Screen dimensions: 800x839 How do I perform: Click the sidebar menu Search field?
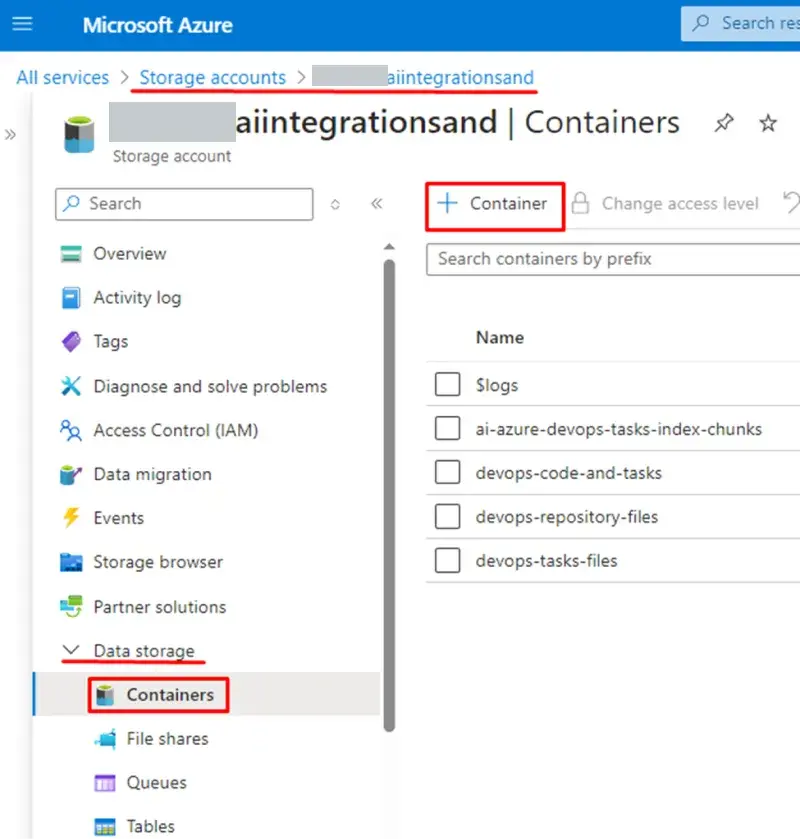pos(184,204)
